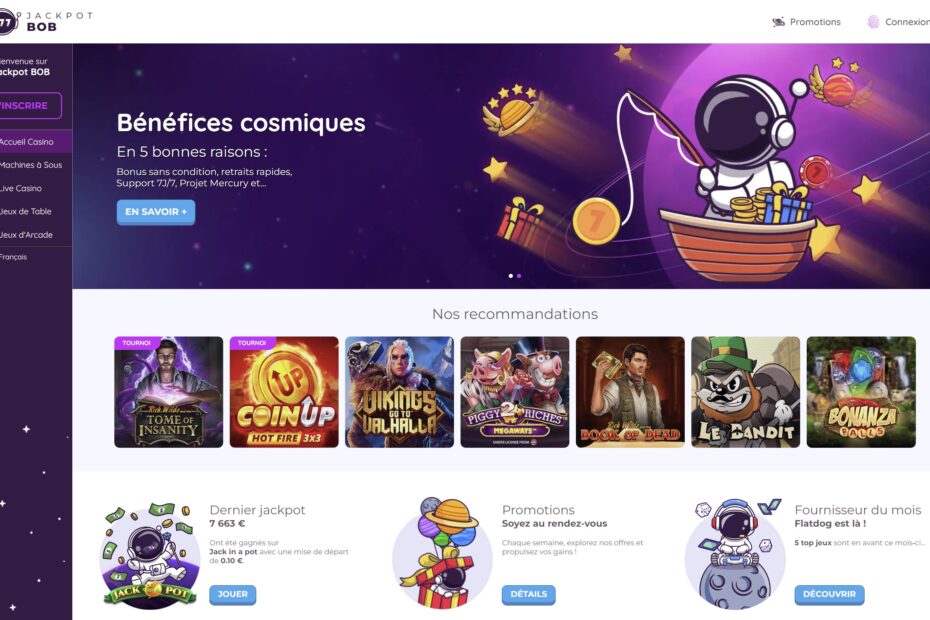
Task: Click the Jackpot Bob logo
Action: 45,22
